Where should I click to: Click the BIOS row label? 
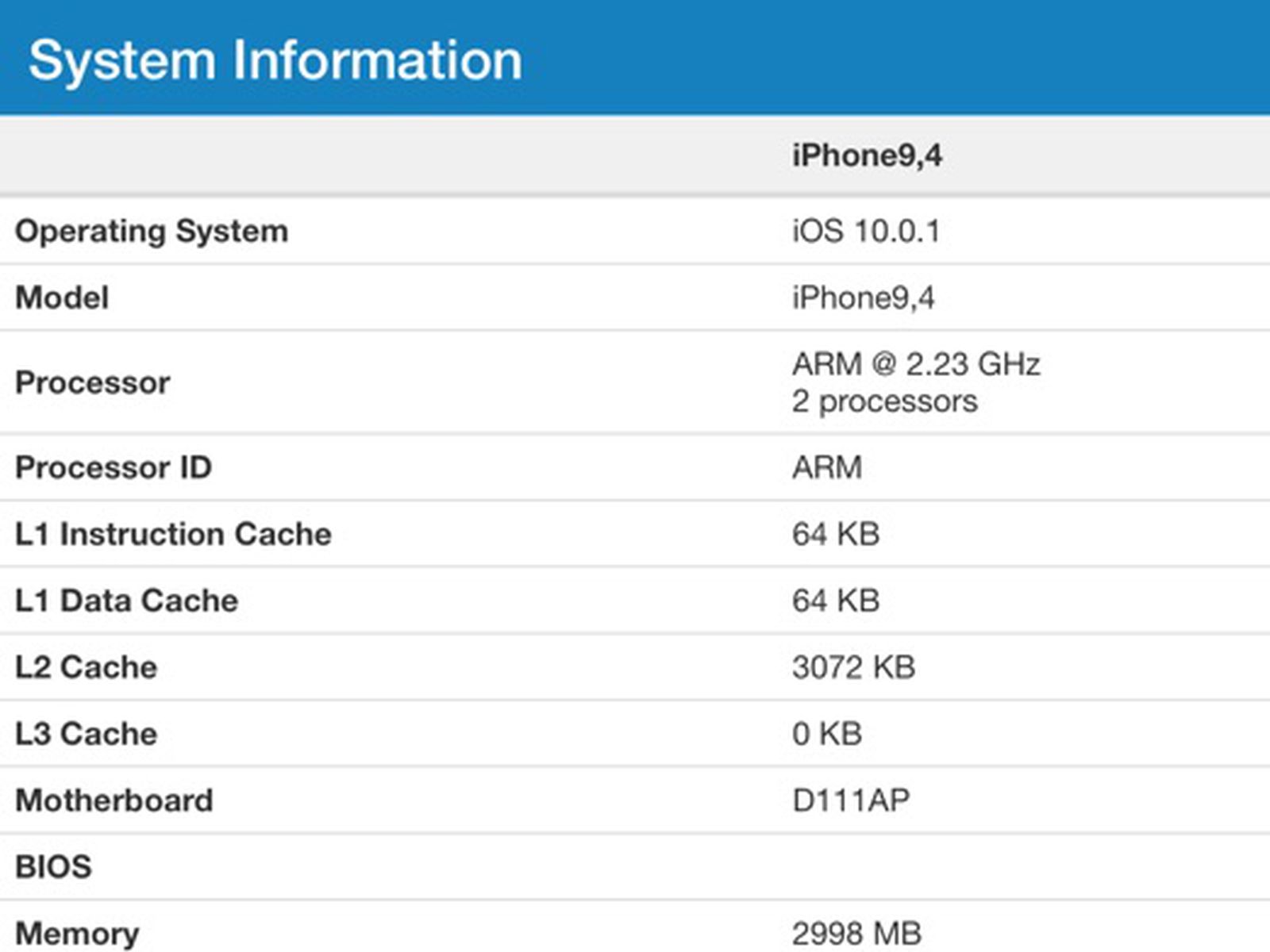[x=54, y=867]
